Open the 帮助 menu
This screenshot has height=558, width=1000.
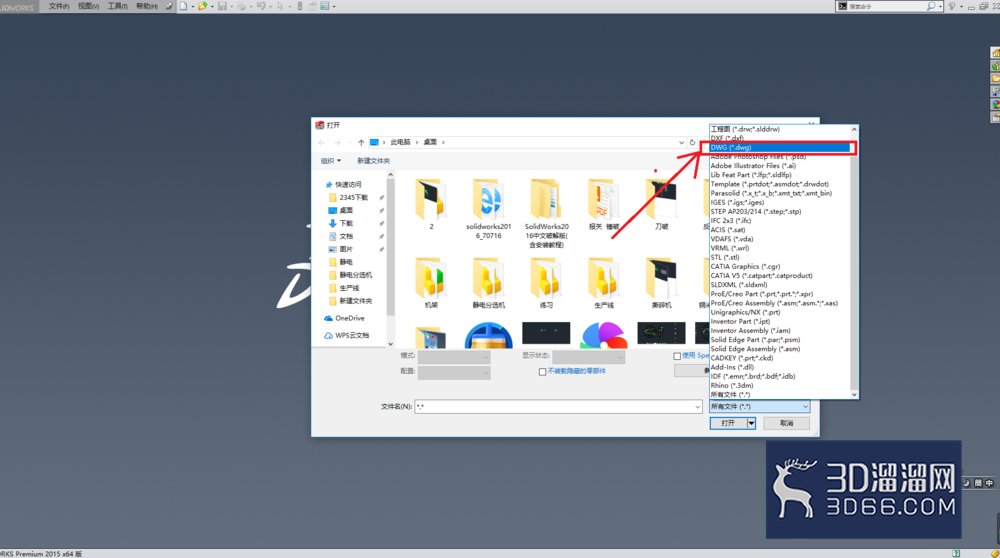coord(147,6)
